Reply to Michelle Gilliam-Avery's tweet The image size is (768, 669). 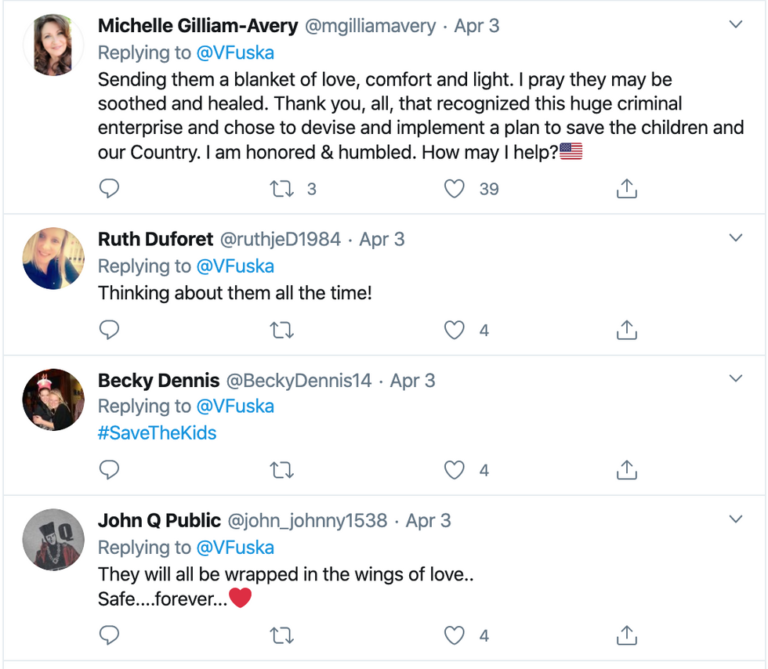pyautogui.click(x=109, y=189)
